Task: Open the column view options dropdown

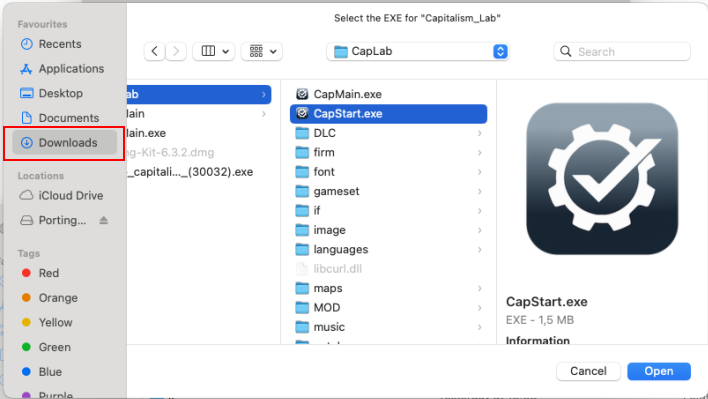Action: coord(214,51)
